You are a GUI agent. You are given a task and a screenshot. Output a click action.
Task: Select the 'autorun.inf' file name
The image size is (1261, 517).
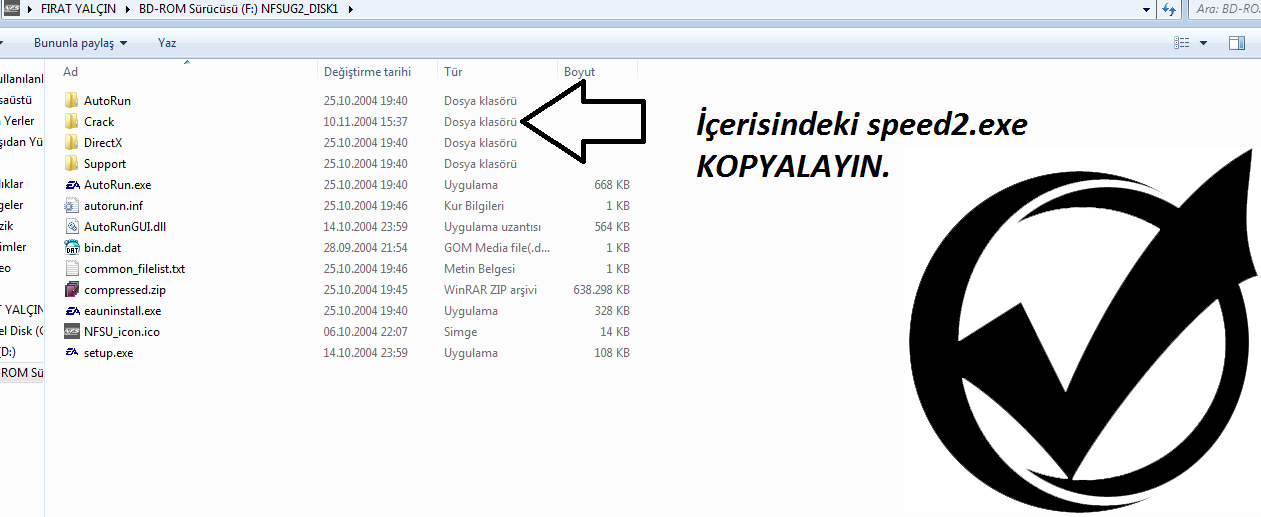113,205
